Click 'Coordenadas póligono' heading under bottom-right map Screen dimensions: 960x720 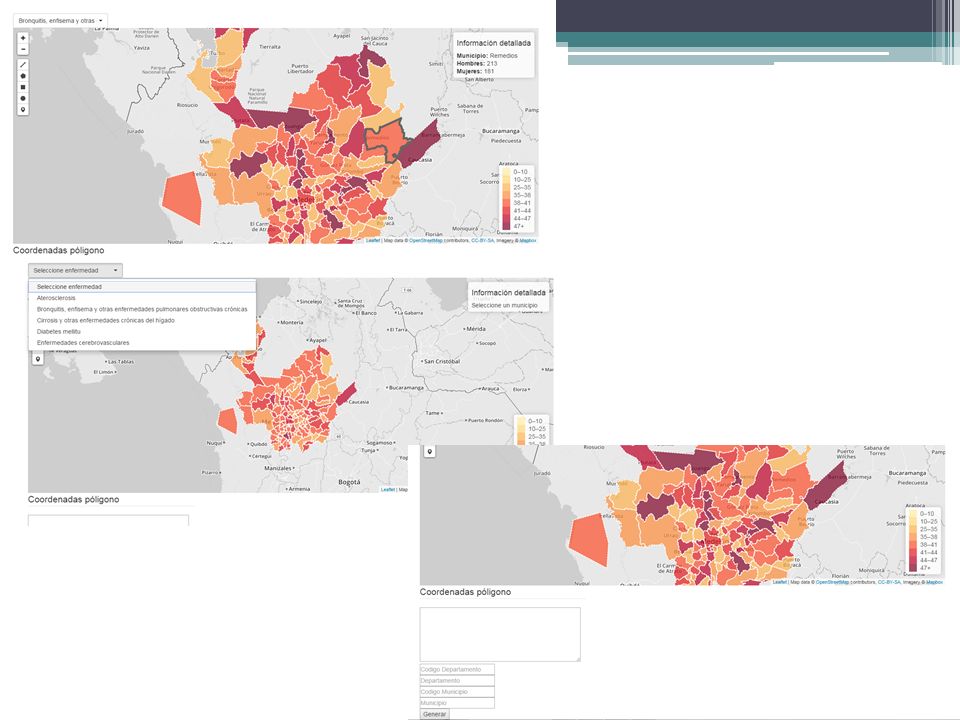coord(465,592)
